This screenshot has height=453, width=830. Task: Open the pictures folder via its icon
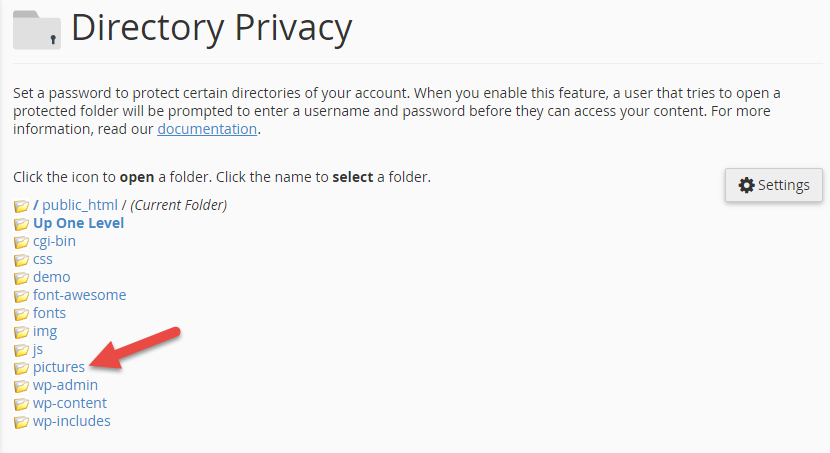coord(21,368)
